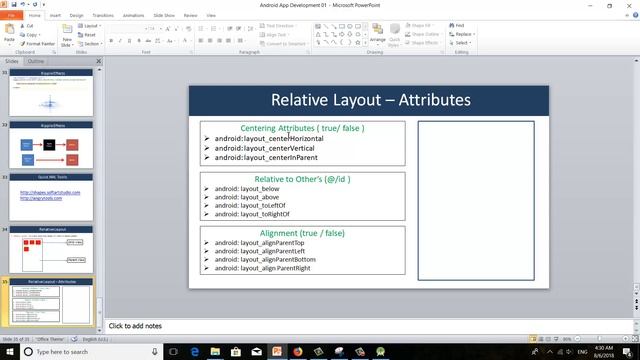This screenshot has width=640, height=360.
Task: Click the Find button in Editing group
Action: (x=457, y=25)
